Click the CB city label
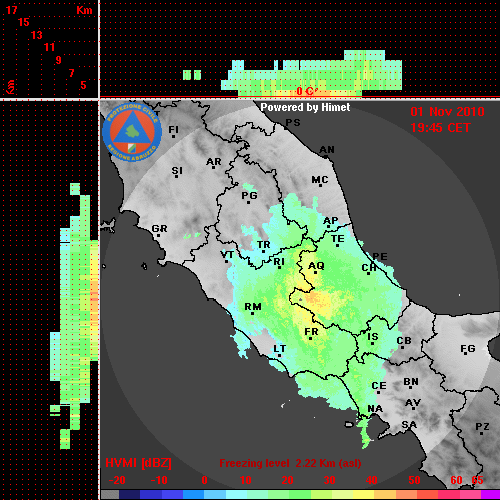The image size is (500, 500). click(404, 341)
